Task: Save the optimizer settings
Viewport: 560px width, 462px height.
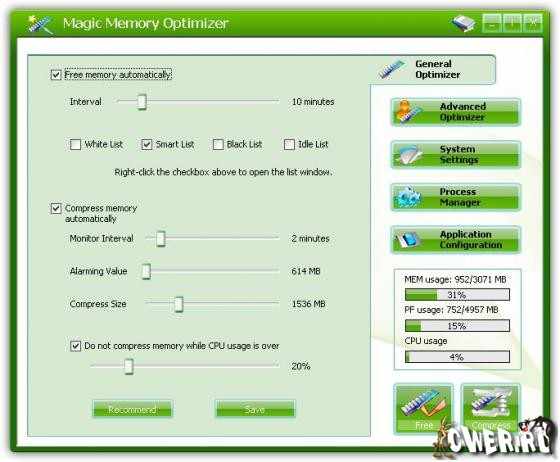Action: coord(255,409)
